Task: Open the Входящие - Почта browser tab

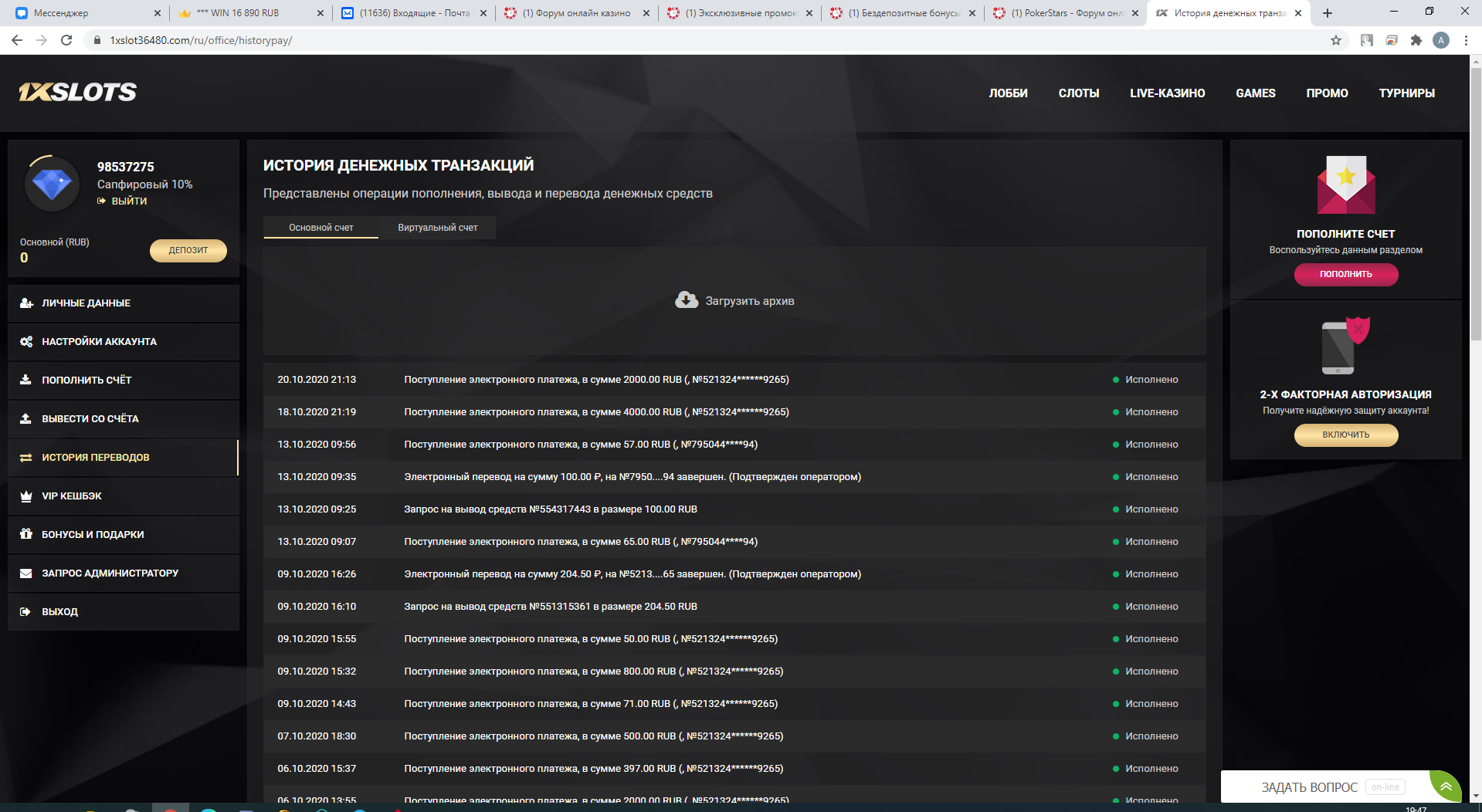Action: pyautogui.click(x=415, y=13)
